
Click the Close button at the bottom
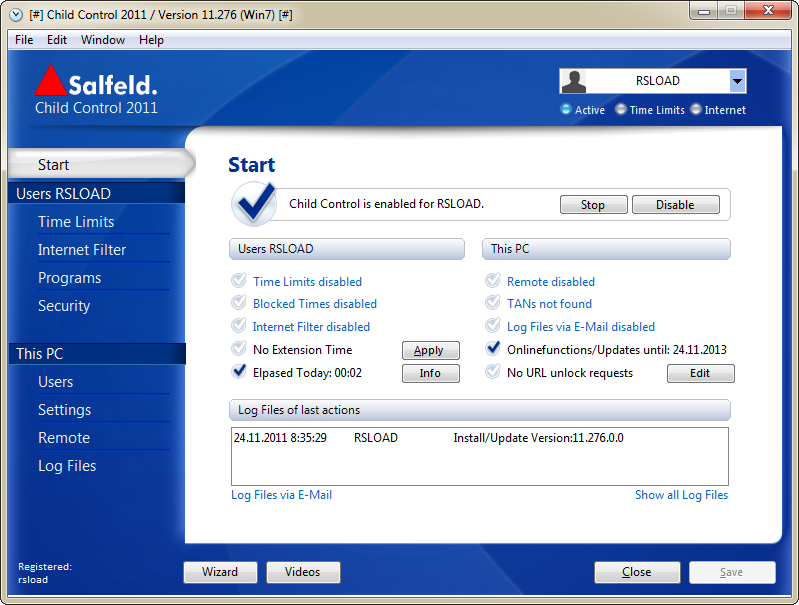coord(637,572)
